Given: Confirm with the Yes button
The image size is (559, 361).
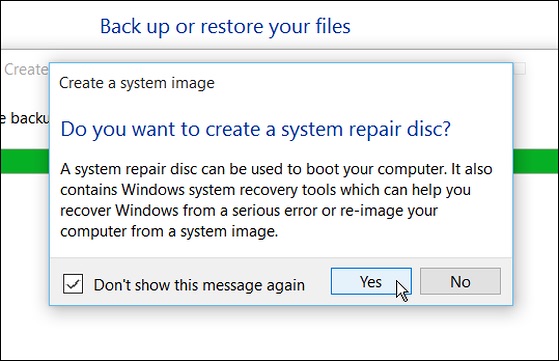Looking at the screenshot, I should coord(371,282).
